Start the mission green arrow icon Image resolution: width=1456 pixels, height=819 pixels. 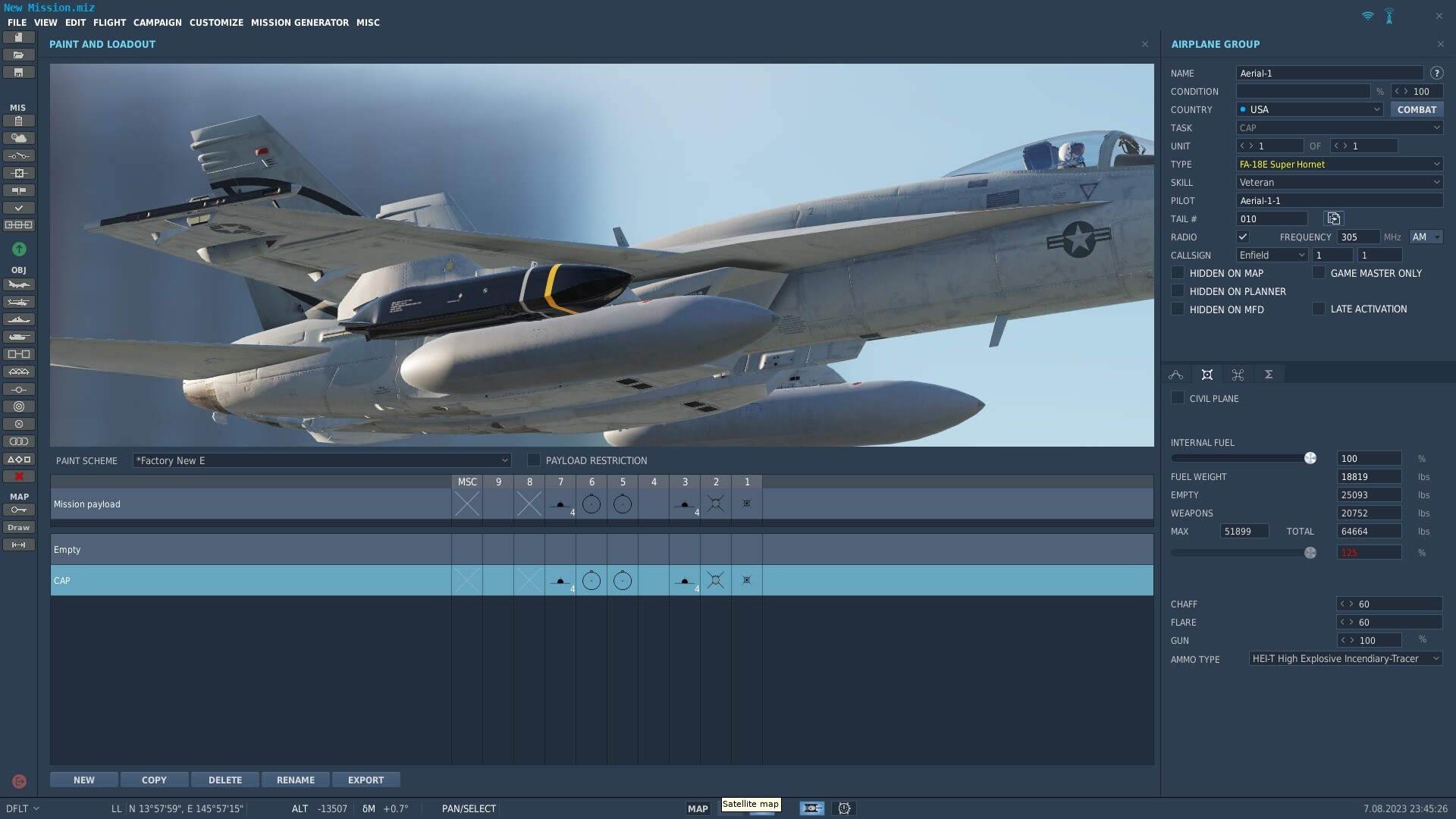click(19, 249)
